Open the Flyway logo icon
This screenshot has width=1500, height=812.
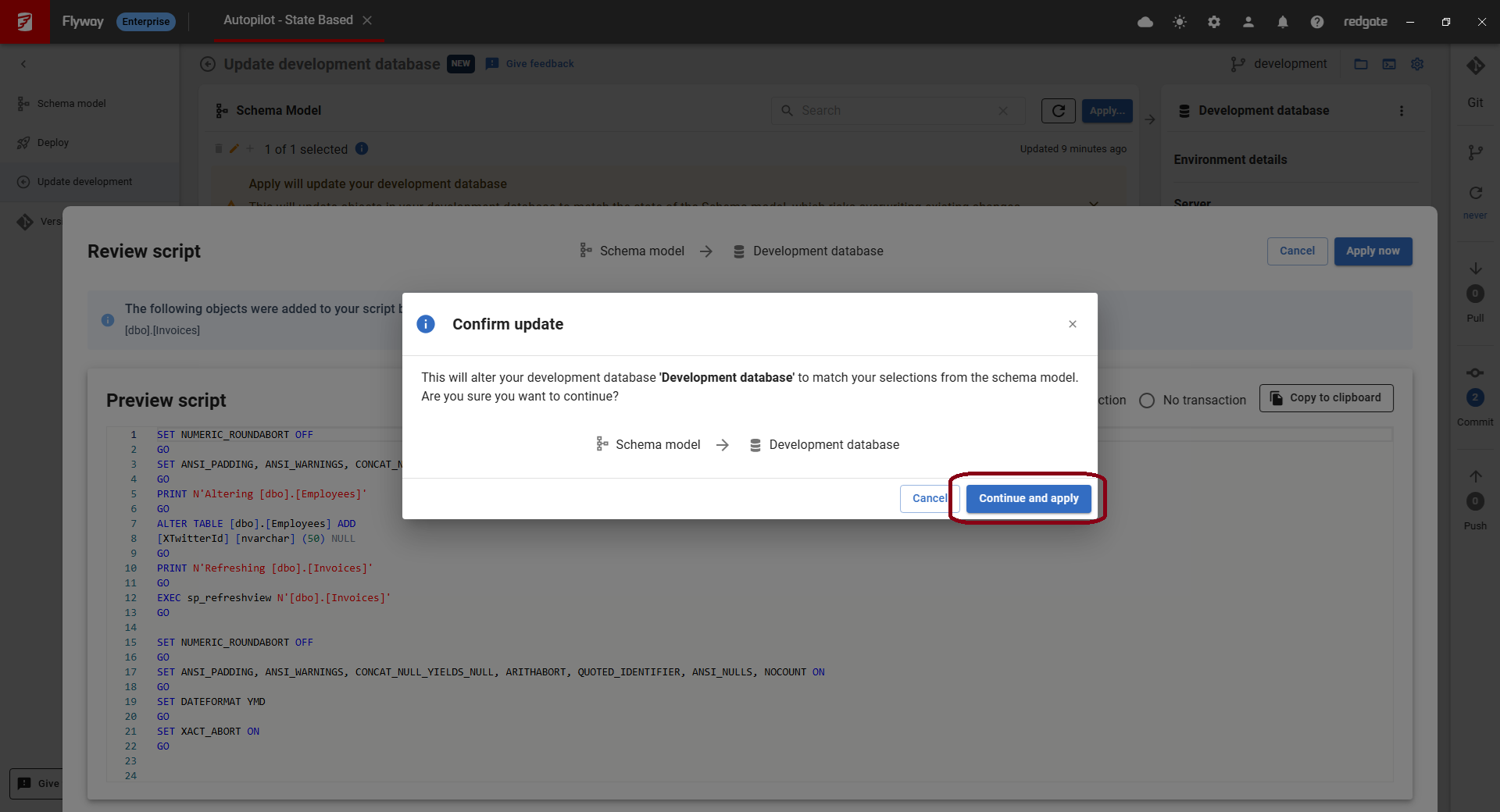[x=25, y=22]
